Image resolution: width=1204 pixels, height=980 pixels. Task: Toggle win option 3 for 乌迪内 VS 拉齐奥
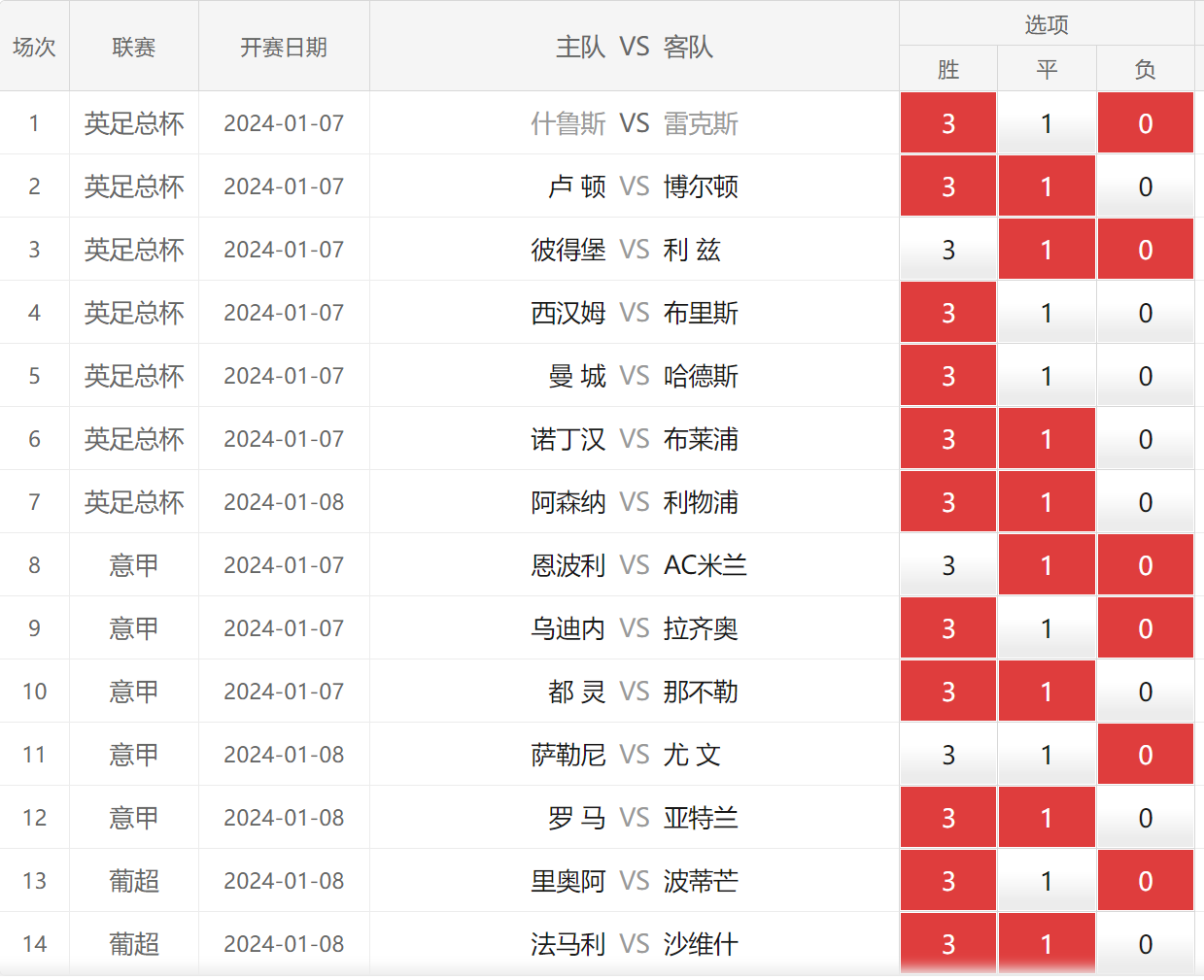[x=948, y=628]
